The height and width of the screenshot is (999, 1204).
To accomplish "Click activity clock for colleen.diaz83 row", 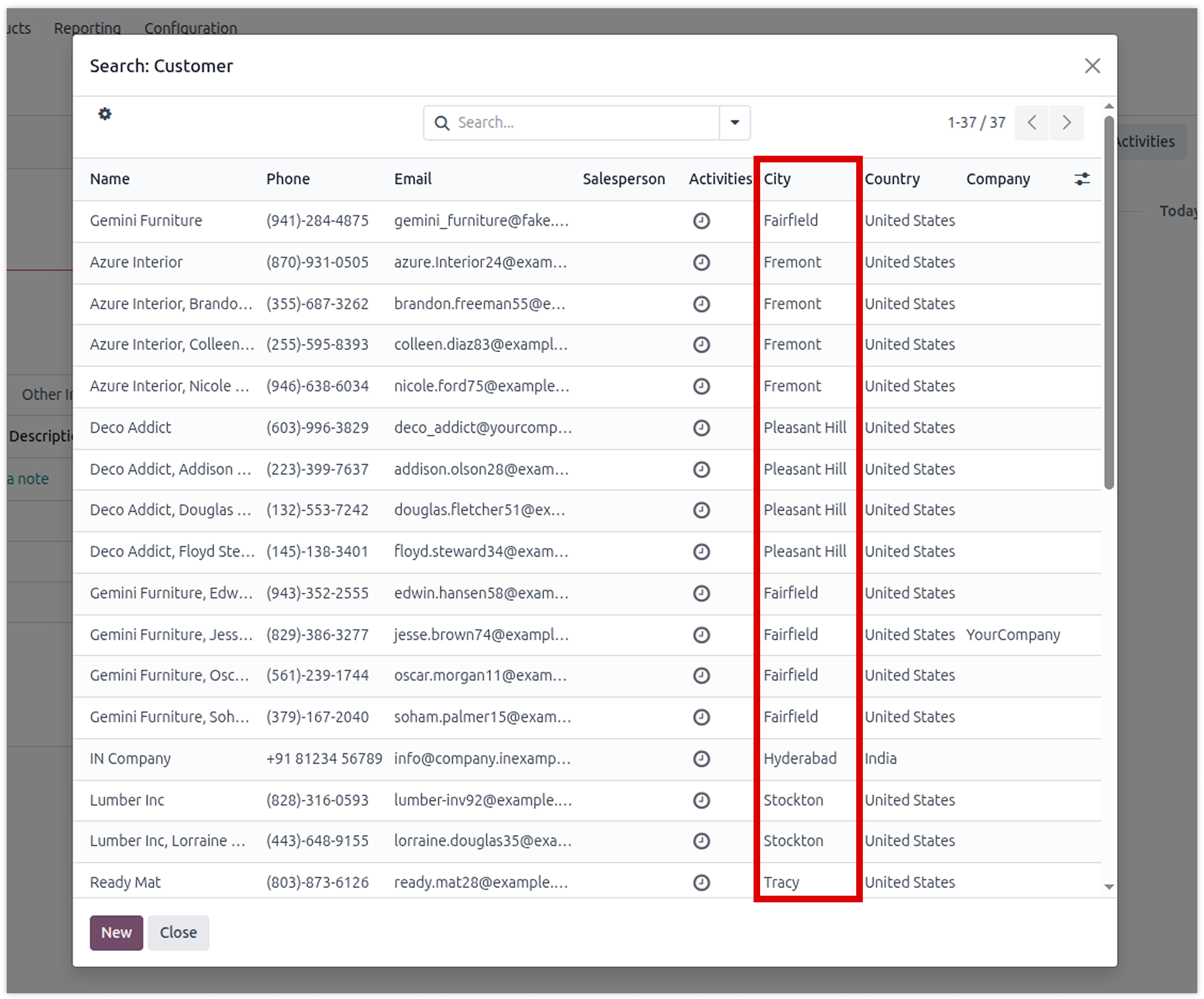I will [701, 344].
